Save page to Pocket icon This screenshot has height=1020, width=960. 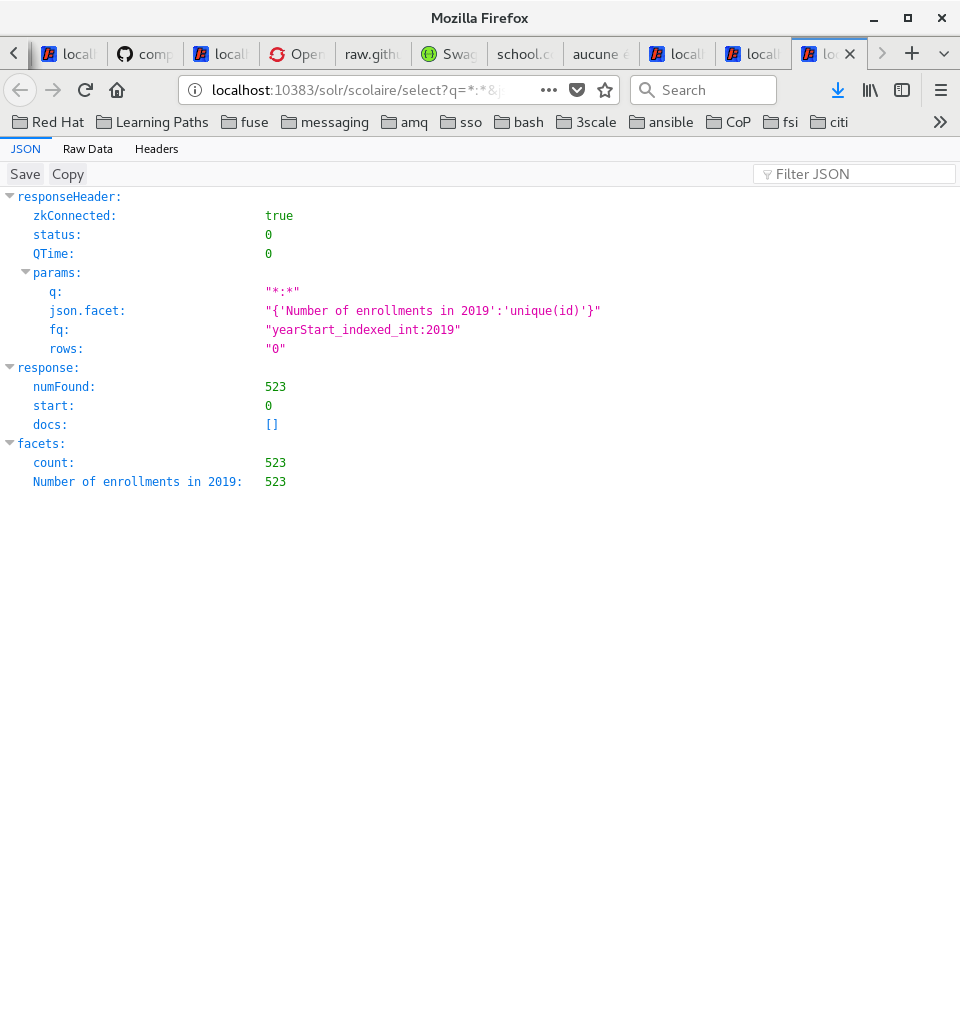pos(577,90)
